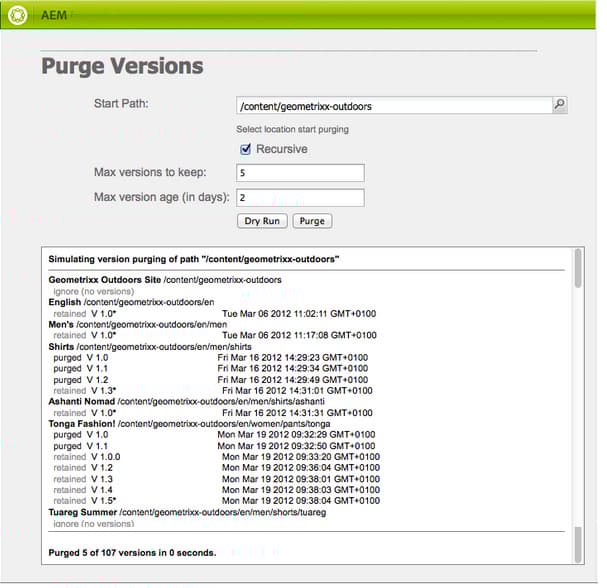The height and width of the screenshot is (588, 607).
Task: Click the Simulating version purging heading
Action: coord(194,259)
